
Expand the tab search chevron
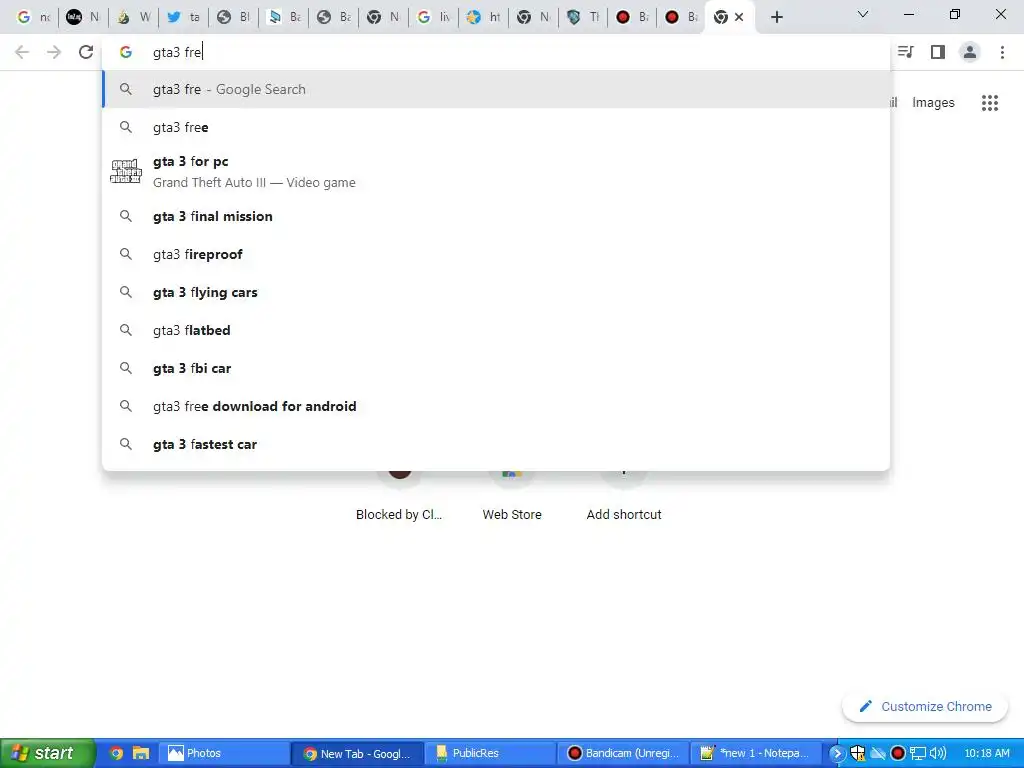tap(863, 14)
